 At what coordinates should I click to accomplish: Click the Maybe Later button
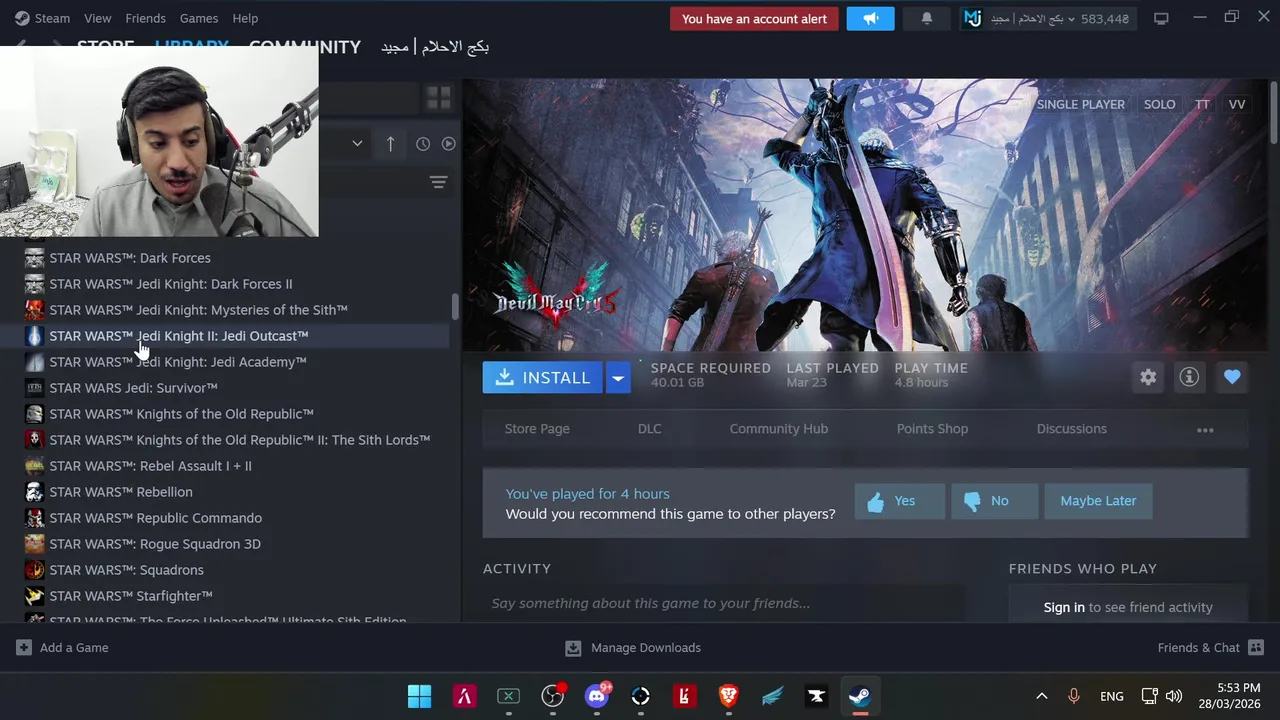click(x=1098, y=501)
